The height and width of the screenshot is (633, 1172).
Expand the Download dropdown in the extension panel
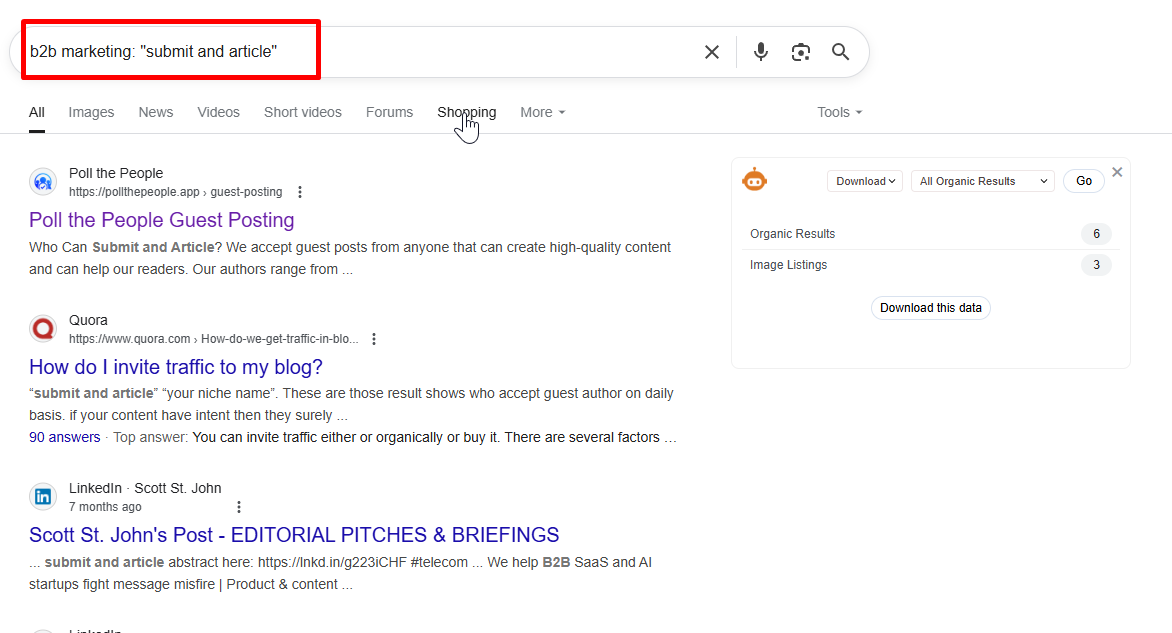tap(864, 181)
